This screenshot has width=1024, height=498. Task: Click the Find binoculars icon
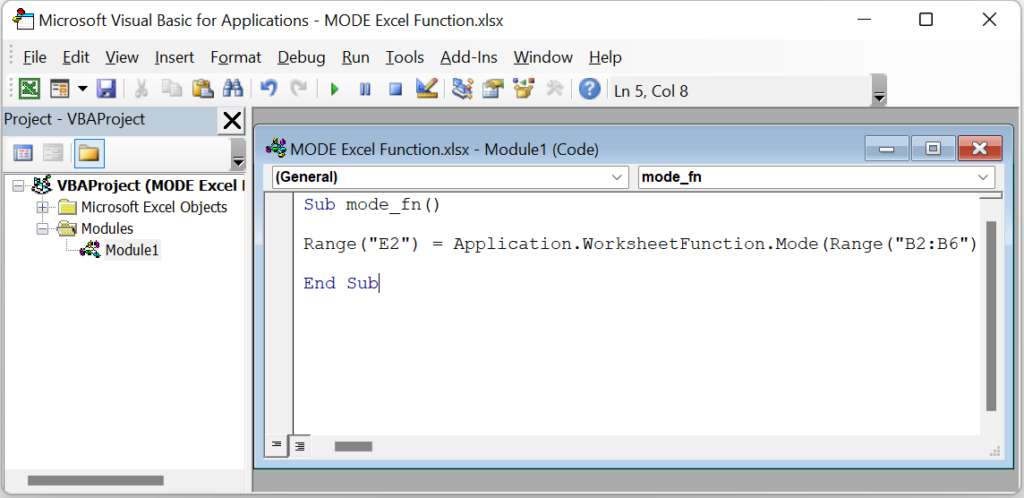(233, 89)
